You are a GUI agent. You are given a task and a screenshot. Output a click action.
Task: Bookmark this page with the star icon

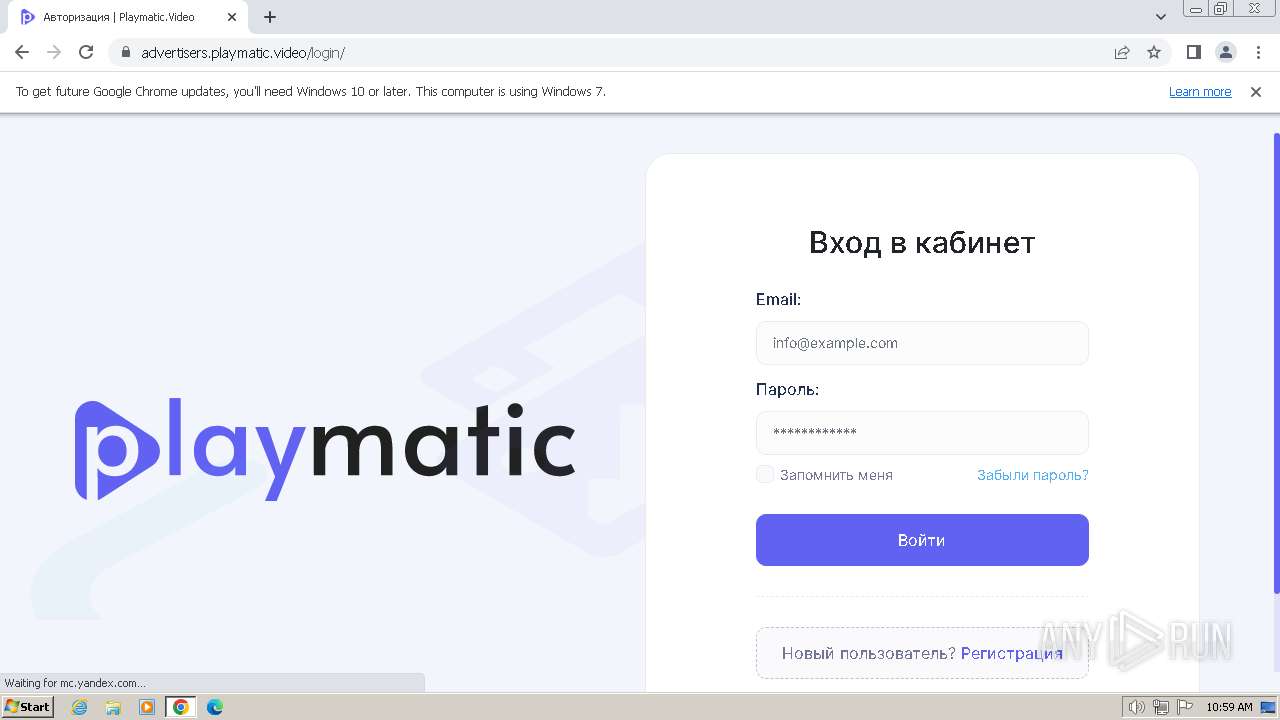coord(1154,52)
